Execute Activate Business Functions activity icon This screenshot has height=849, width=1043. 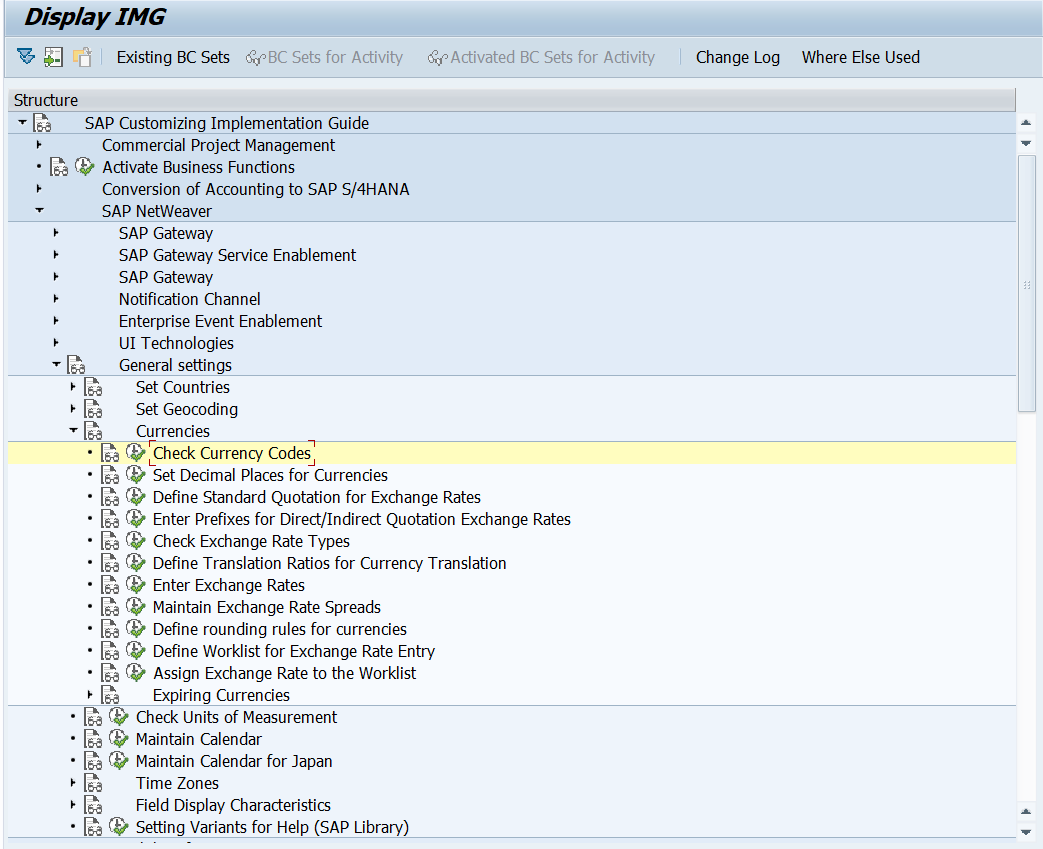point(84,166)
